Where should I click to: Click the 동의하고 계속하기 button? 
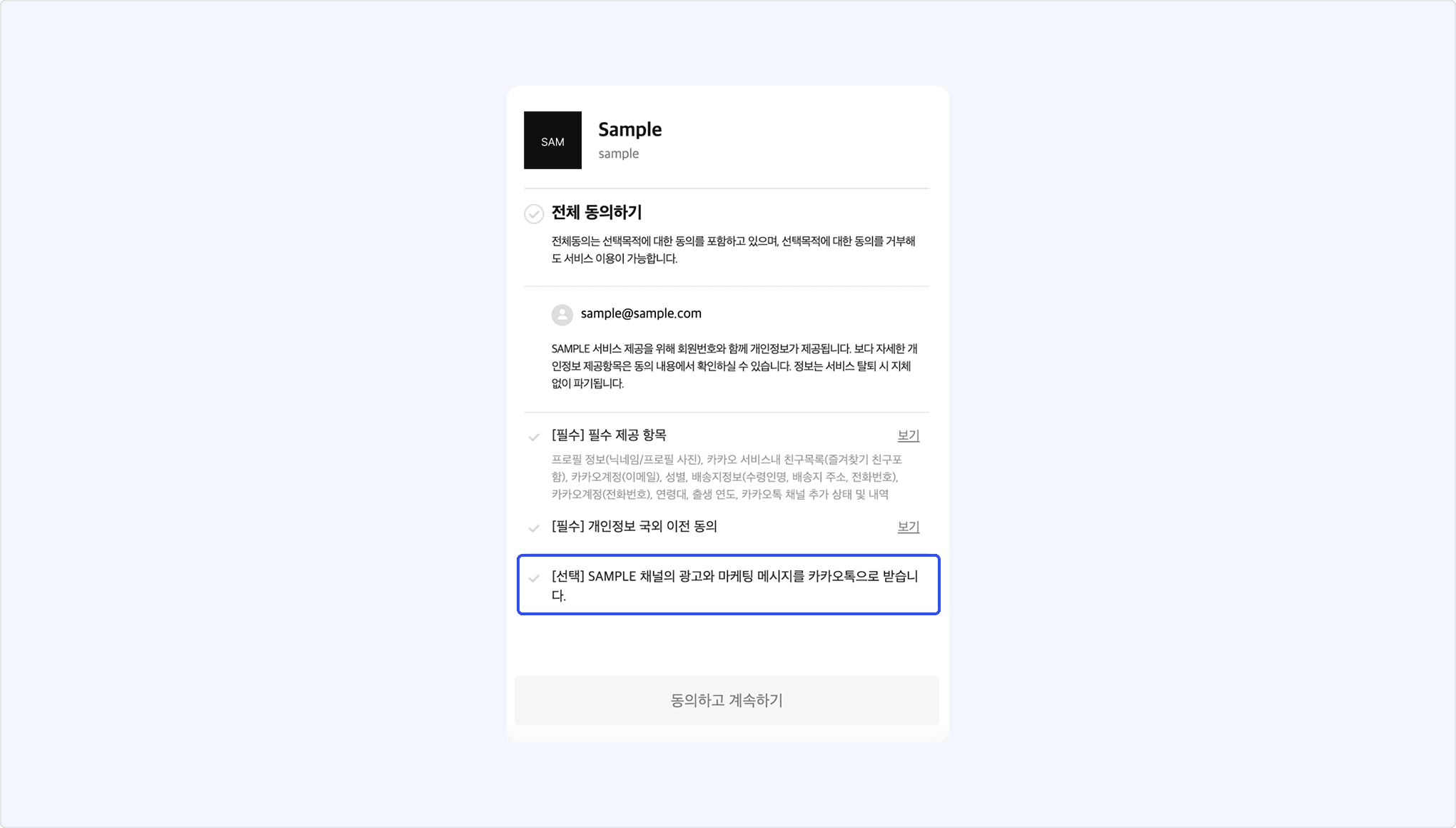pyautogui.click(x=727, y=700)
